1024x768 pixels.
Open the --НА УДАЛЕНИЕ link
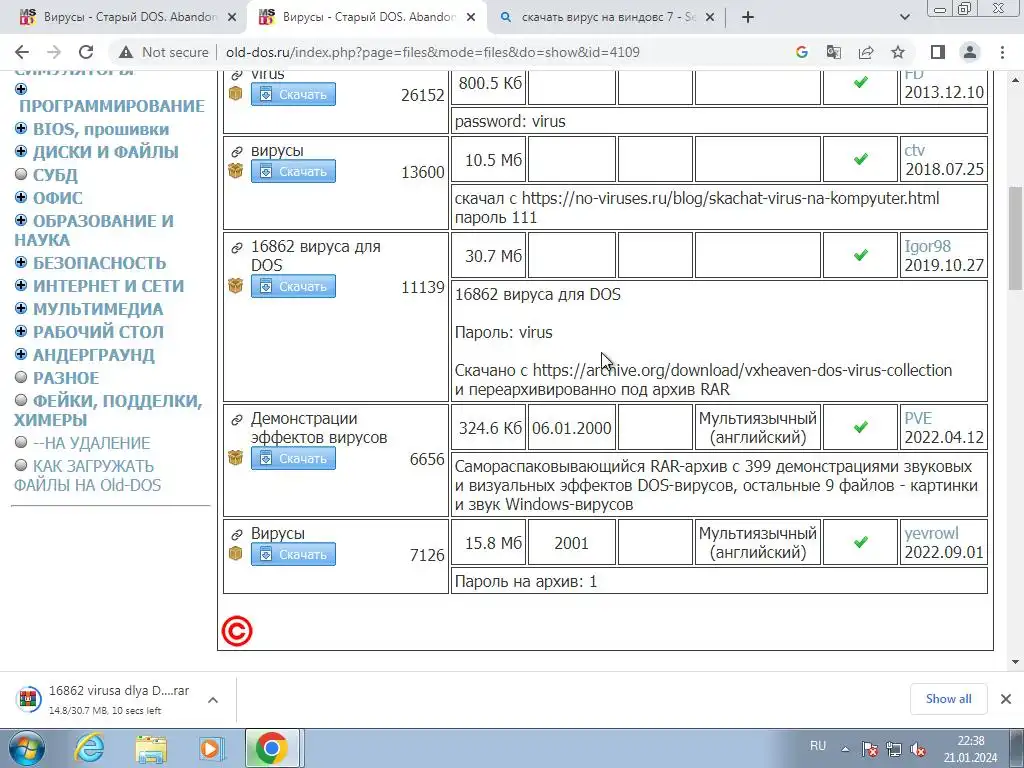coord(91,443)
